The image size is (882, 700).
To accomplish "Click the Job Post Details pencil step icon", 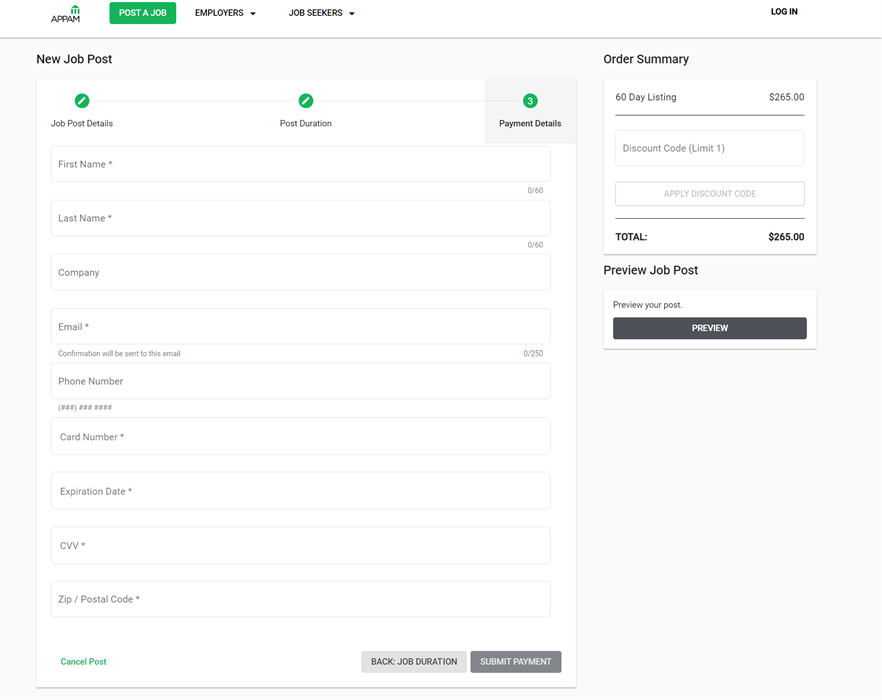I will click(x=82, y=101).
